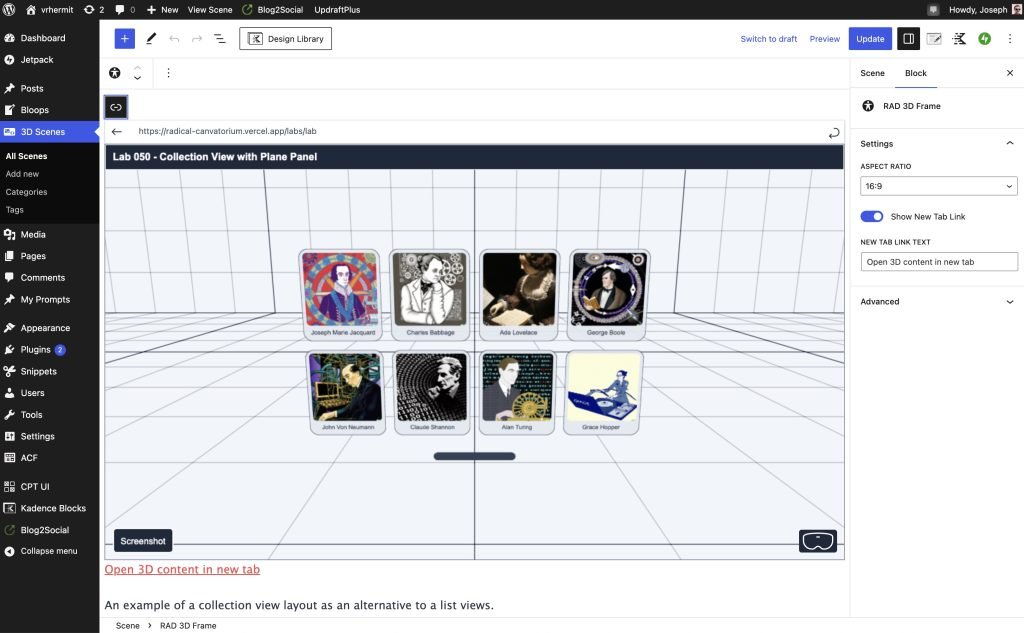1024x633 pixels.
Task: Expand the Advanced panel section
Action: coord(937,301)
